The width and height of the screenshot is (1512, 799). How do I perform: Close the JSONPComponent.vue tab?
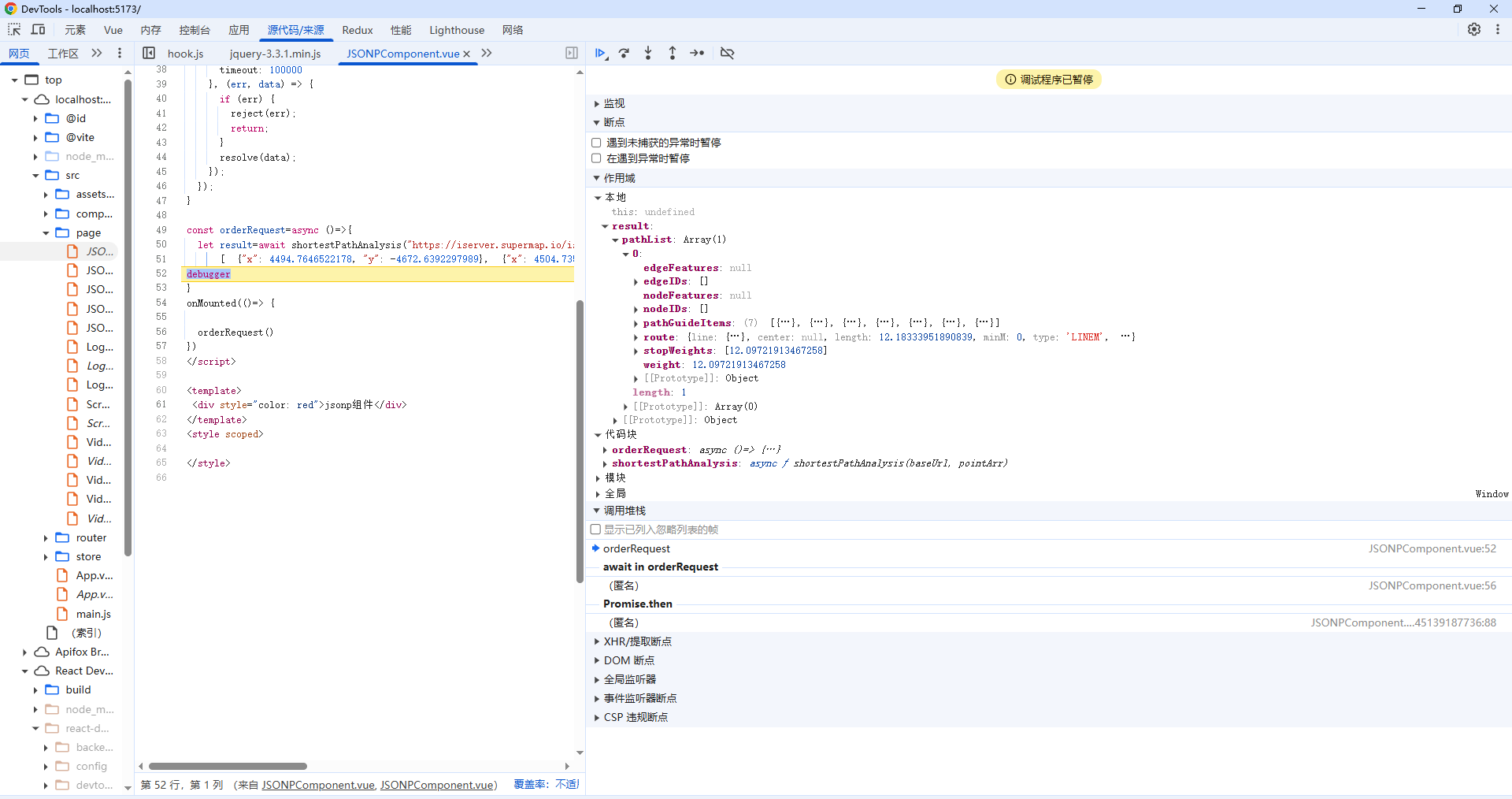467,54
